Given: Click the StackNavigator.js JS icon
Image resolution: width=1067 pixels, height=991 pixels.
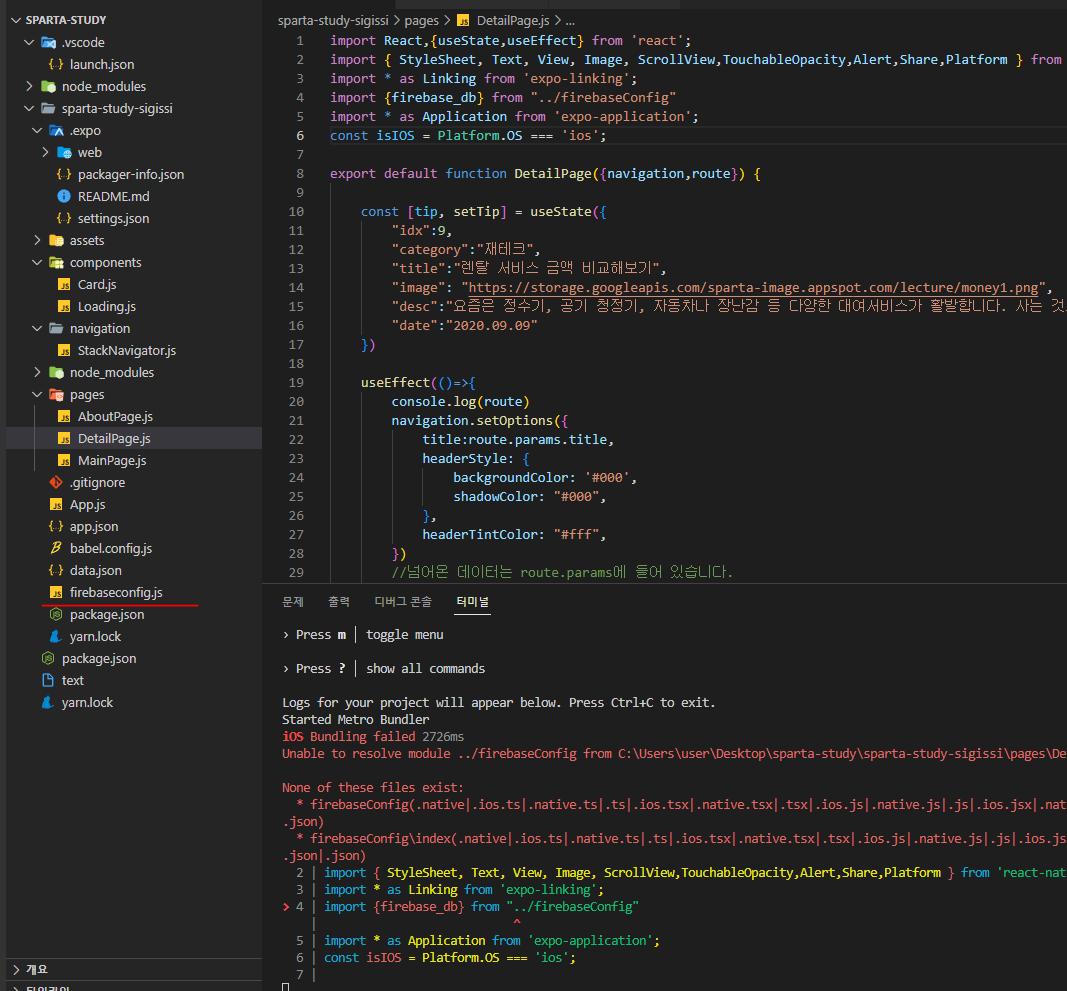Looking at the screenshot, I should point(64,351).
